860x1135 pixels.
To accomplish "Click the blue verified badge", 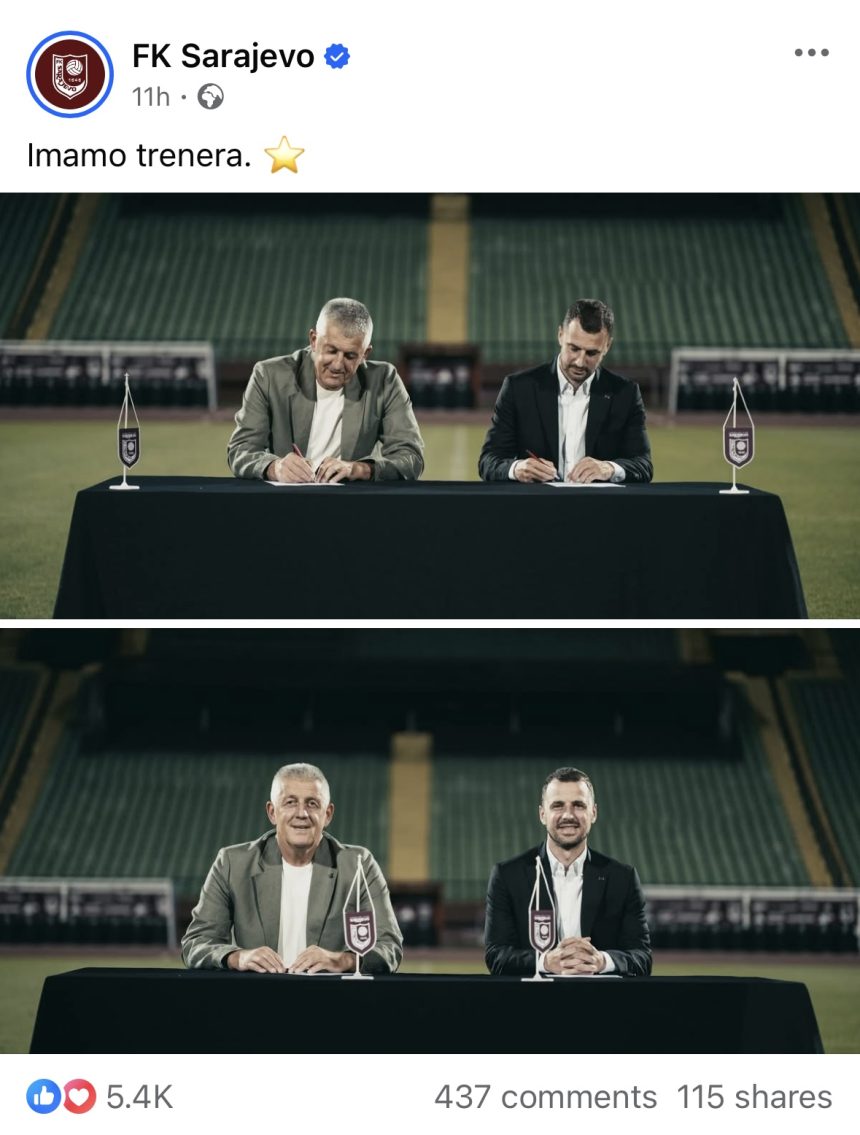I will (337, 56).
